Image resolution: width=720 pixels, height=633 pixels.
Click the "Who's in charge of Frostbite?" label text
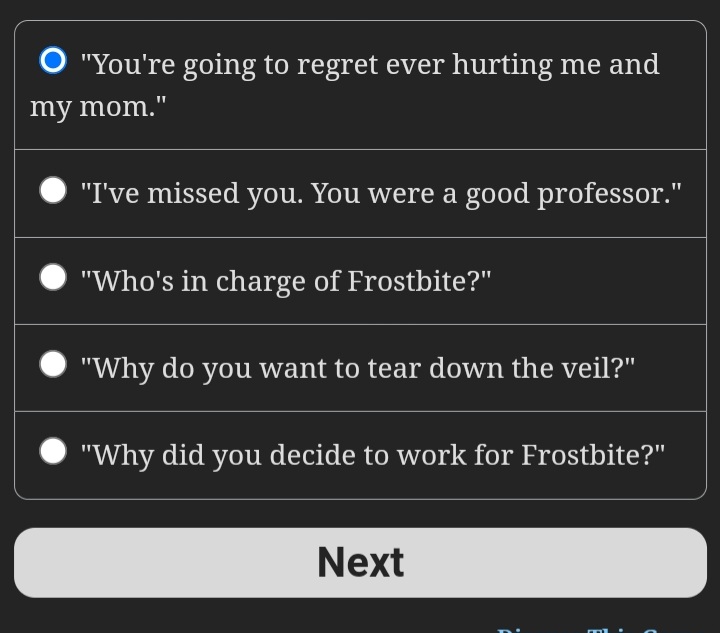286,281
